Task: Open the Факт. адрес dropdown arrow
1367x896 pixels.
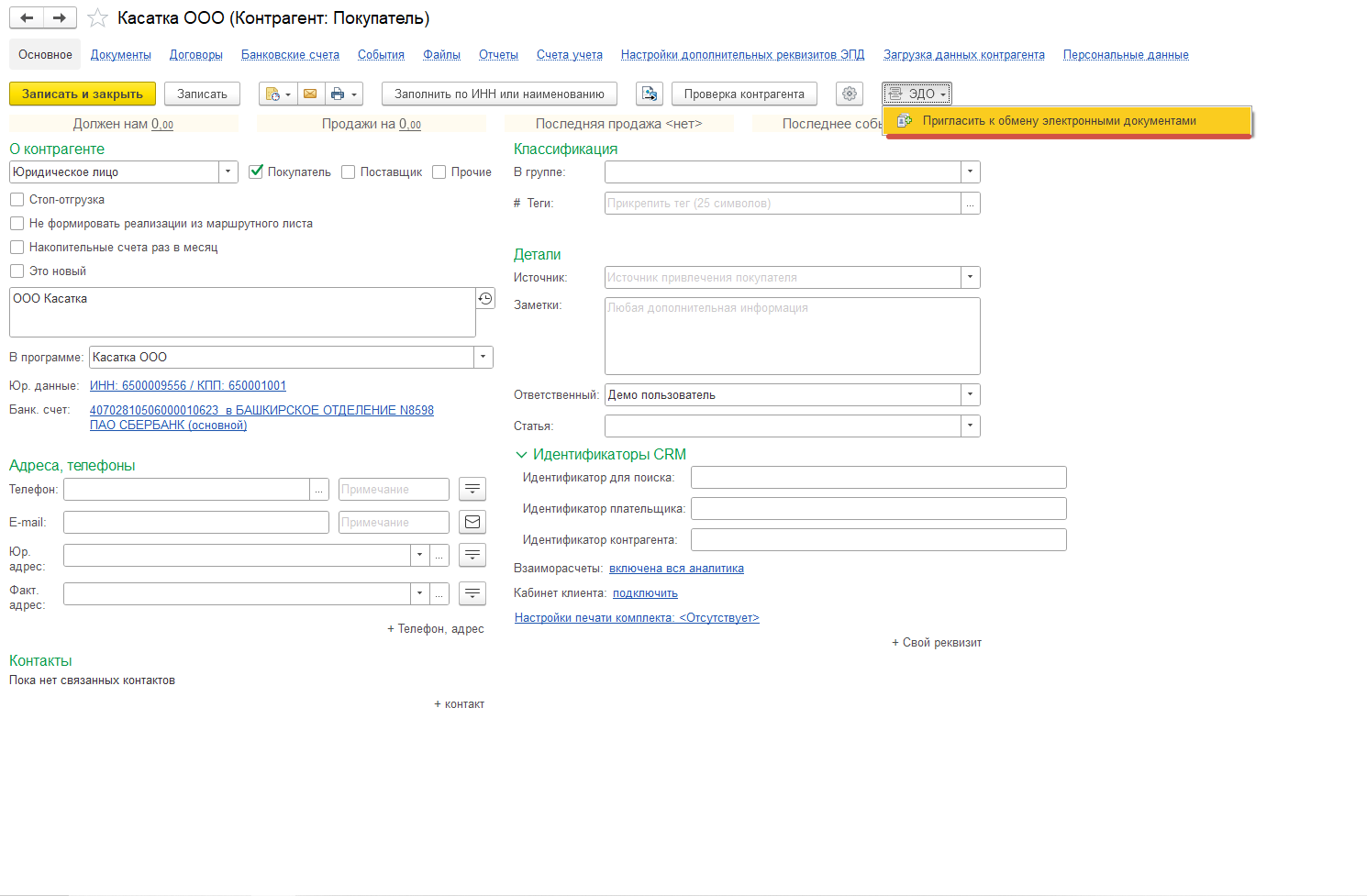Action: coord(420,594)
